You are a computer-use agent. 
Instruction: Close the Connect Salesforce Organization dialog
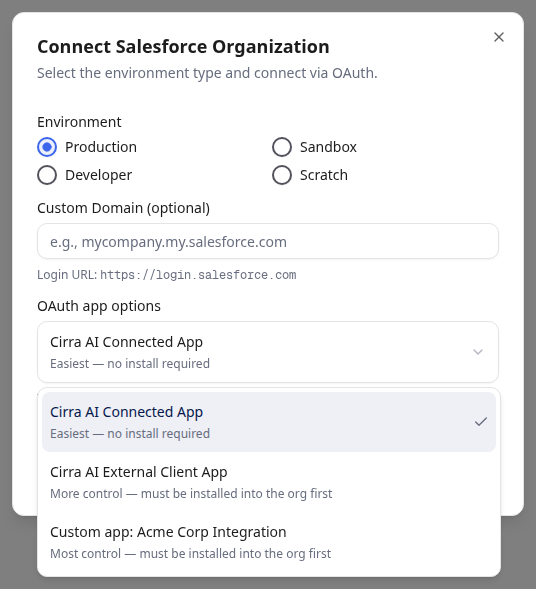[x=498, y=37]
